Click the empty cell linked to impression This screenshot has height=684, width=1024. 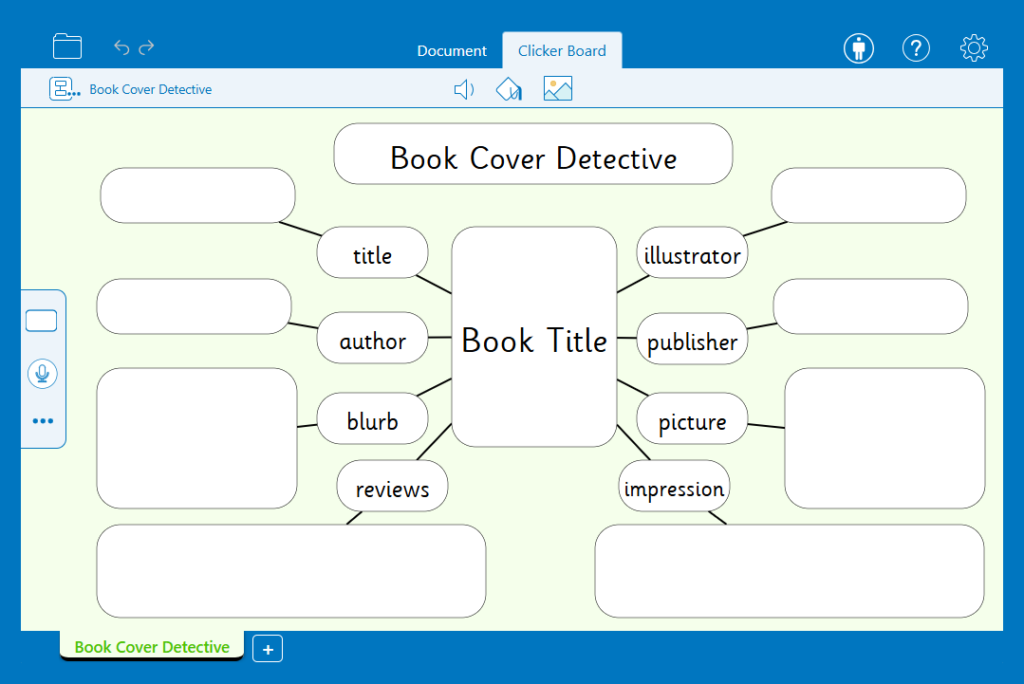coord(790,571)
